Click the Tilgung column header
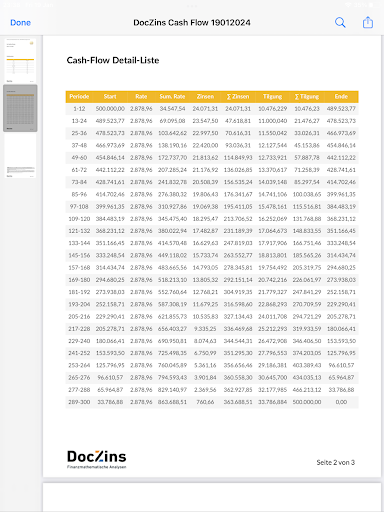 pyautogui.click(x=273, y=97)
